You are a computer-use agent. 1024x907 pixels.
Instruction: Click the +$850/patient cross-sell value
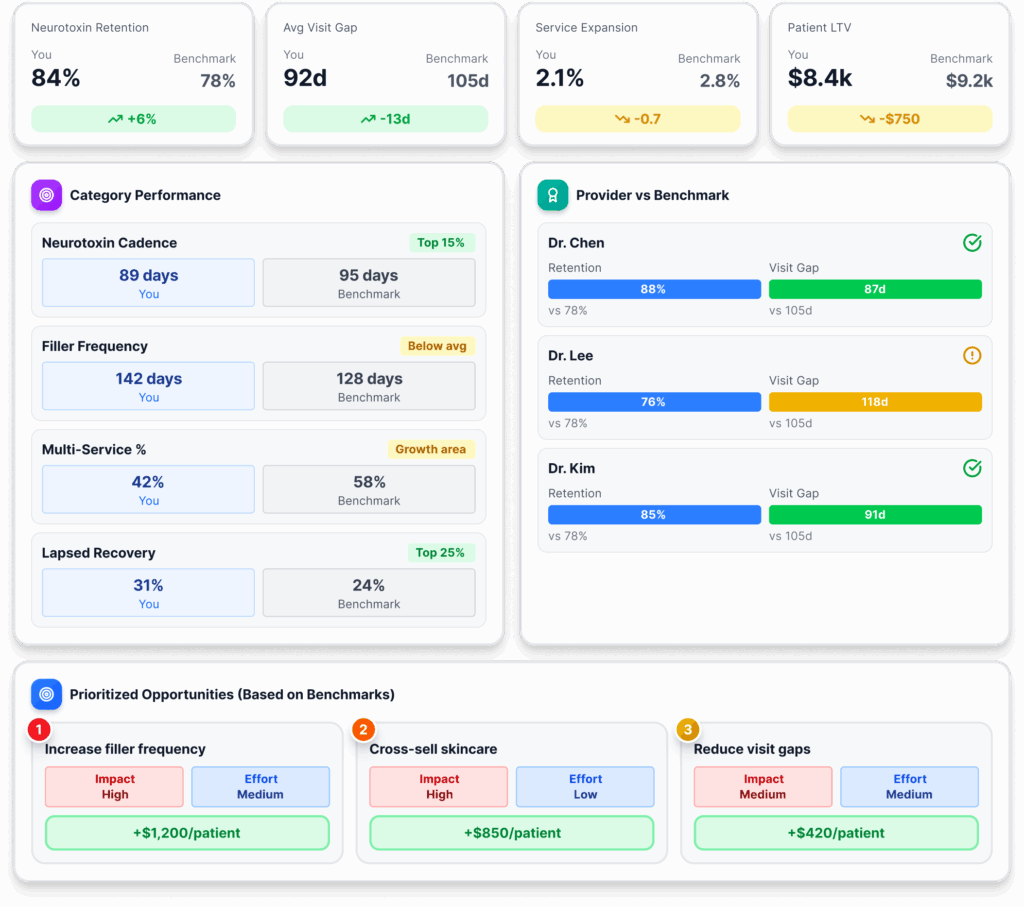click(x=511, y=833)
